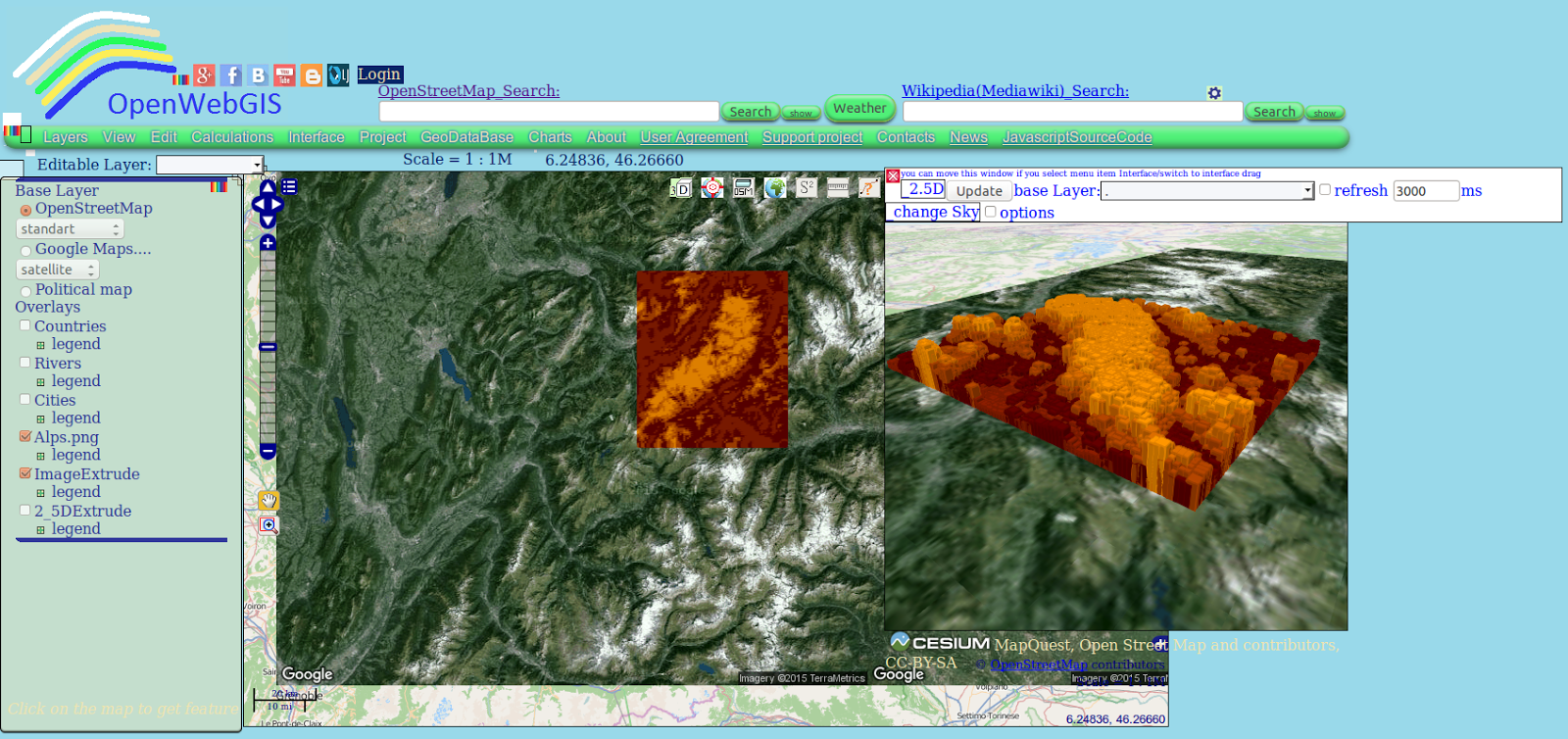
Task: Uncheck the ImageExtrude layer
Action: click(x=25, y=473)
